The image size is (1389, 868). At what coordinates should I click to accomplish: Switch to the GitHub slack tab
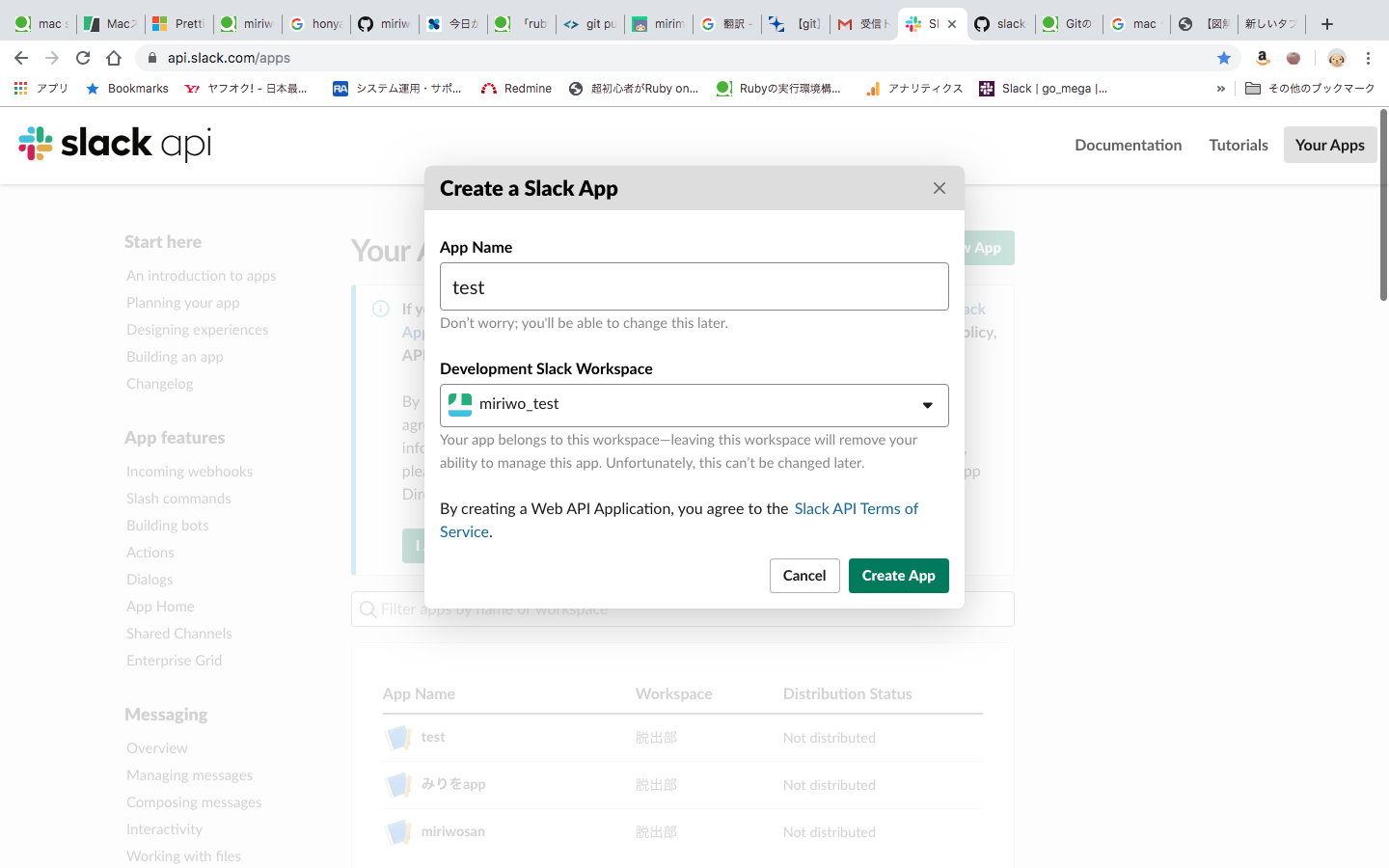[999, 24]
